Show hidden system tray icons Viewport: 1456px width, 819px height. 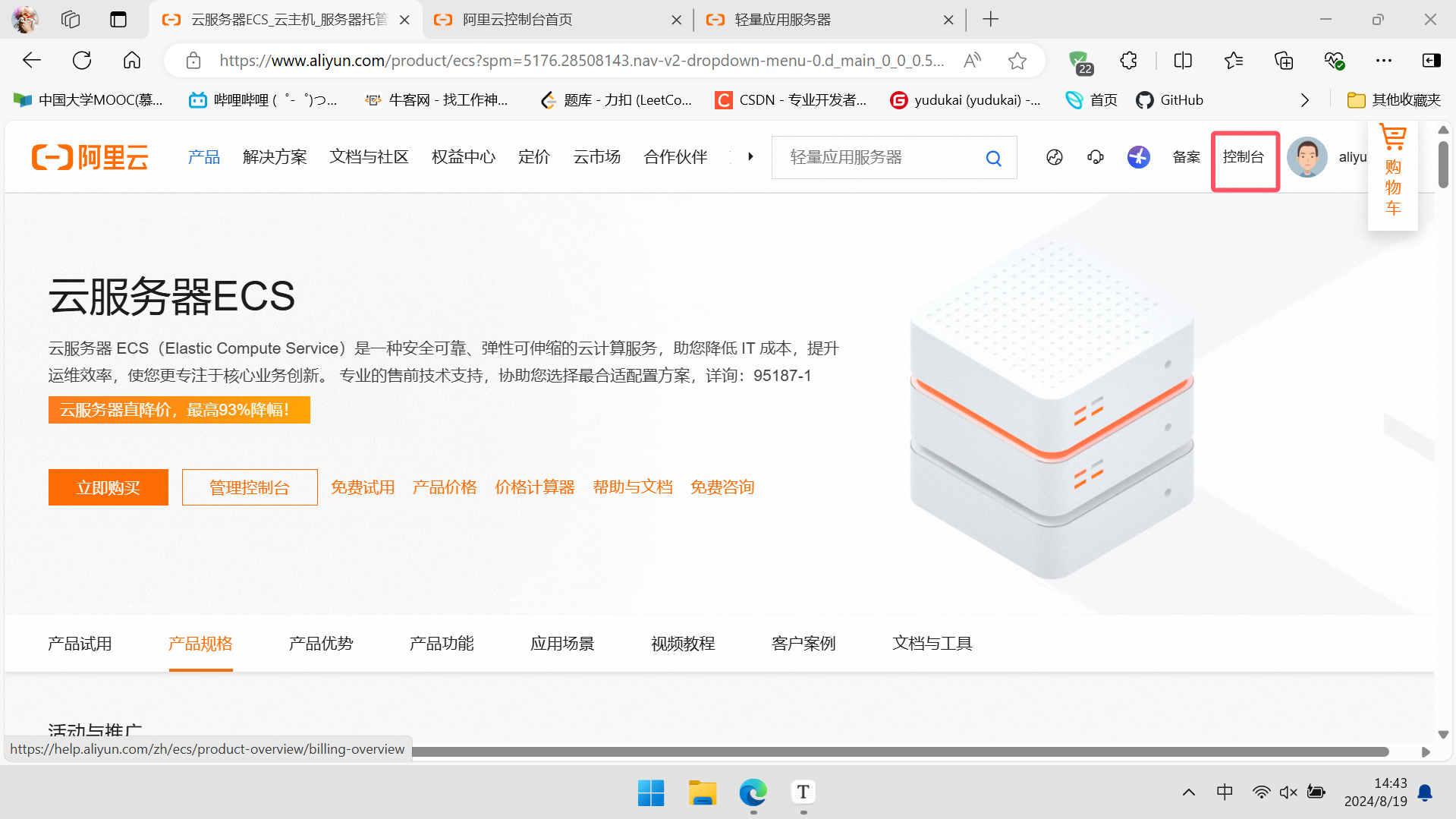tap(1188, 792)
